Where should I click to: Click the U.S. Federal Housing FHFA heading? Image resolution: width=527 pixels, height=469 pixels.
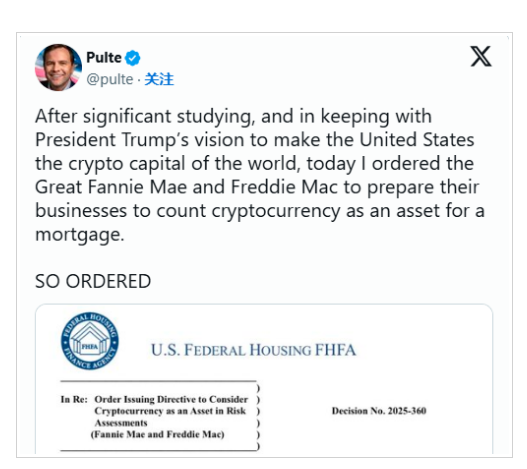(253, 350)
